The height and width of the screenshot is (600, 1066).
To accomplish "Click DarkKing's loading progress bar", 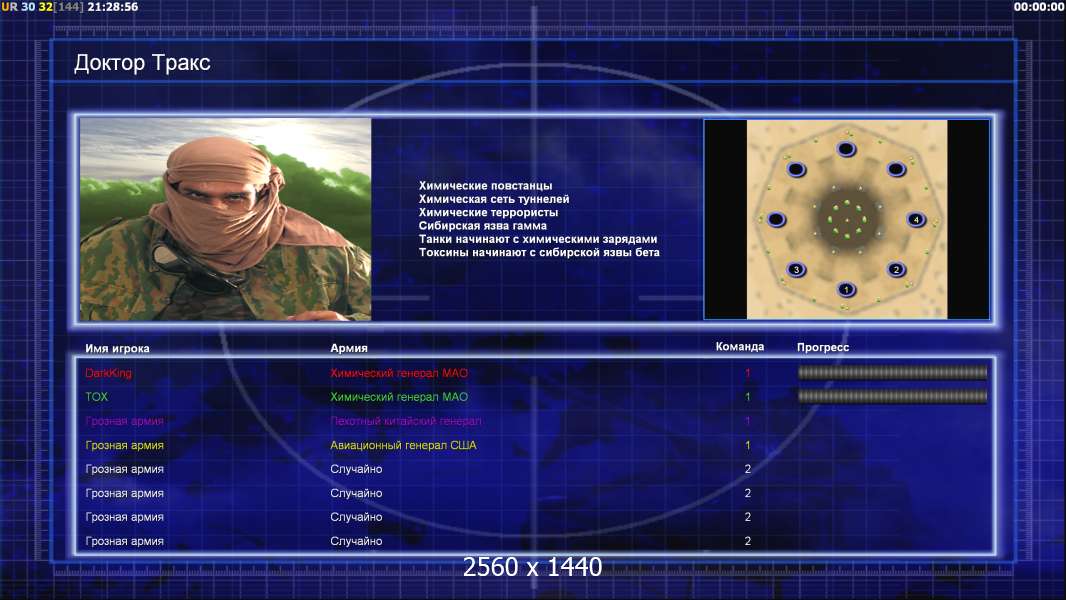I will point(892,372).
